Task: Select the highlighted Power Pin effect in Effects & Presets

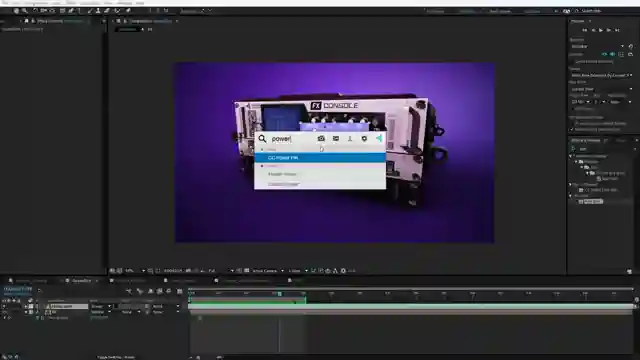Action: coord(592,201)
